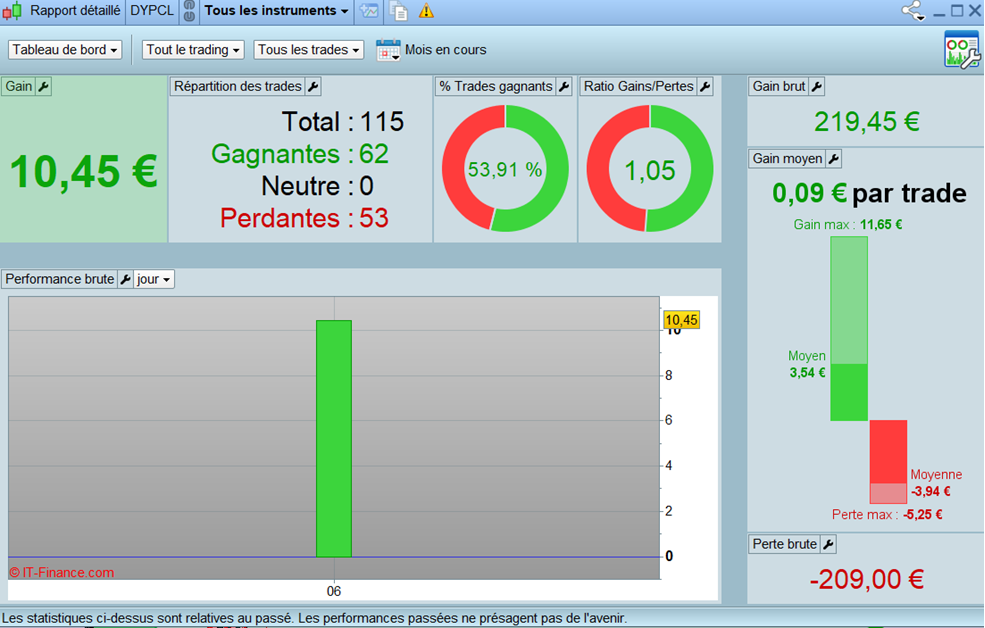This screenshot has height=628, width=985.
Task: Click the Gain moyen label
Action: [787, 159]
